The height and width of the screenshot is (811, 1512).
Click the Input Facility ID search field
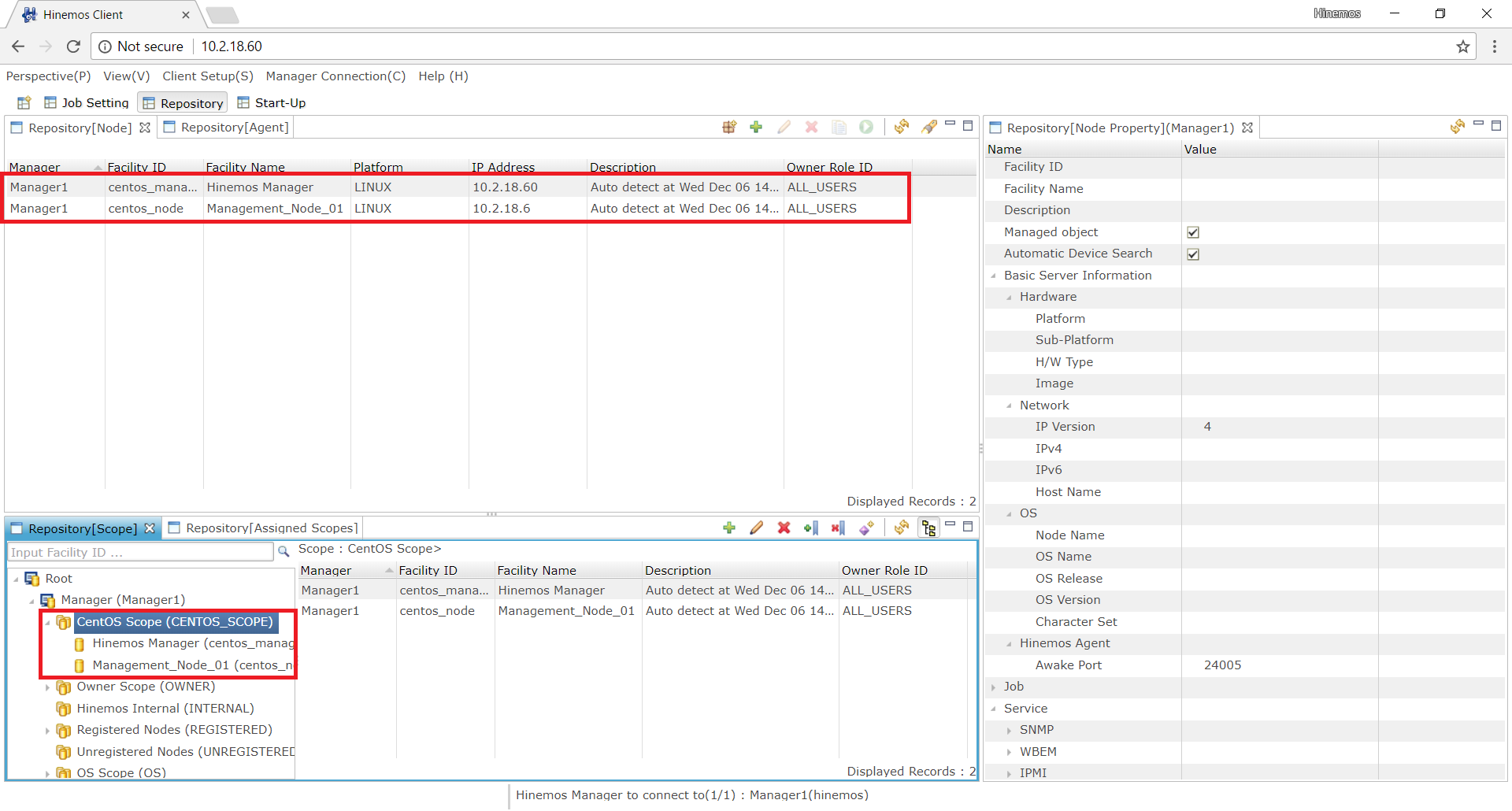click(x=140, y=552)
